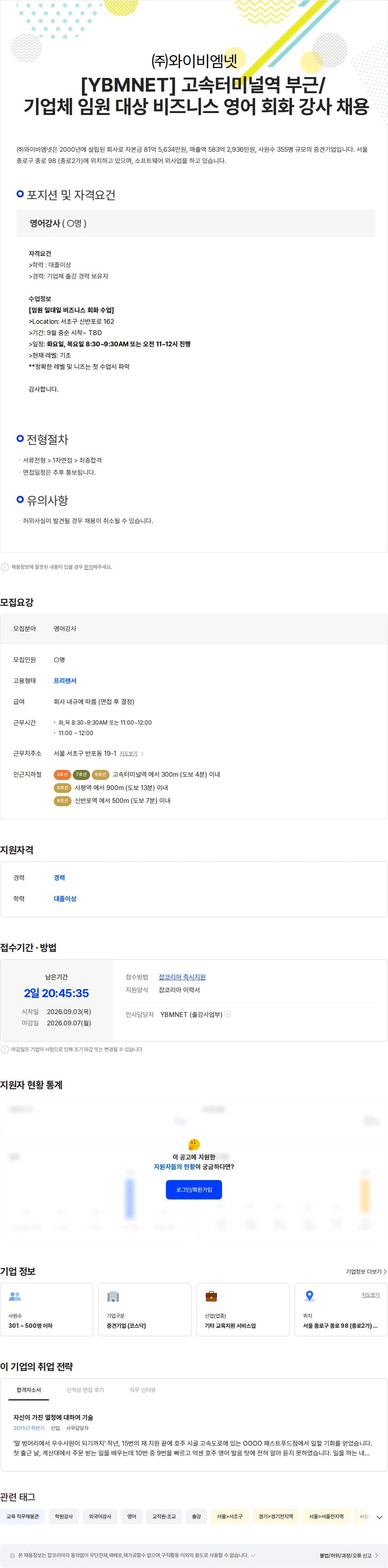Click the 교직원·조교 tag

tap(164, 1516)
